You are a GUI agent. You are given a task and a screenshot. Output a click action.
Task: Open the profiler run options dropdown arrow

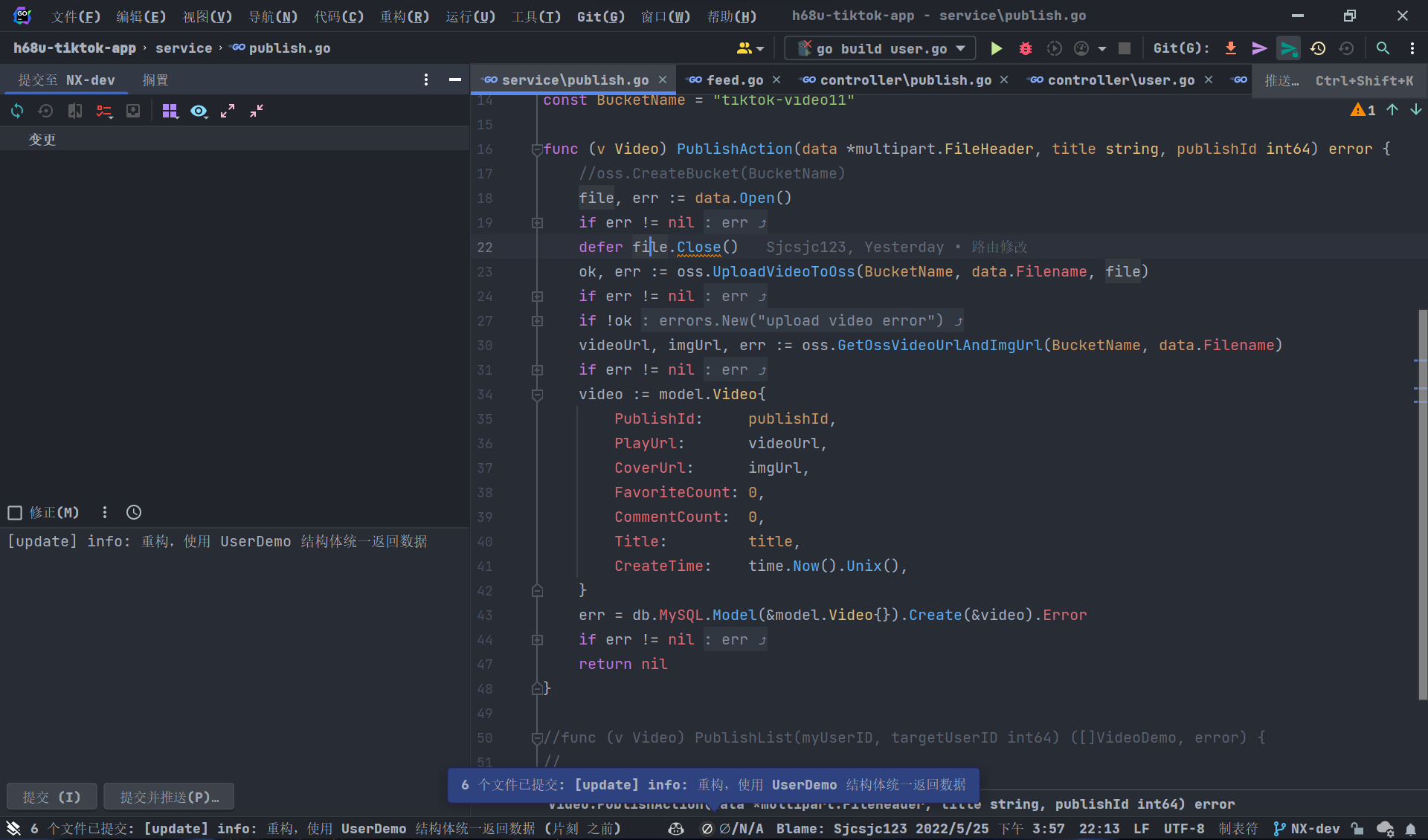pyautogui.click(x=1102, y=48)
